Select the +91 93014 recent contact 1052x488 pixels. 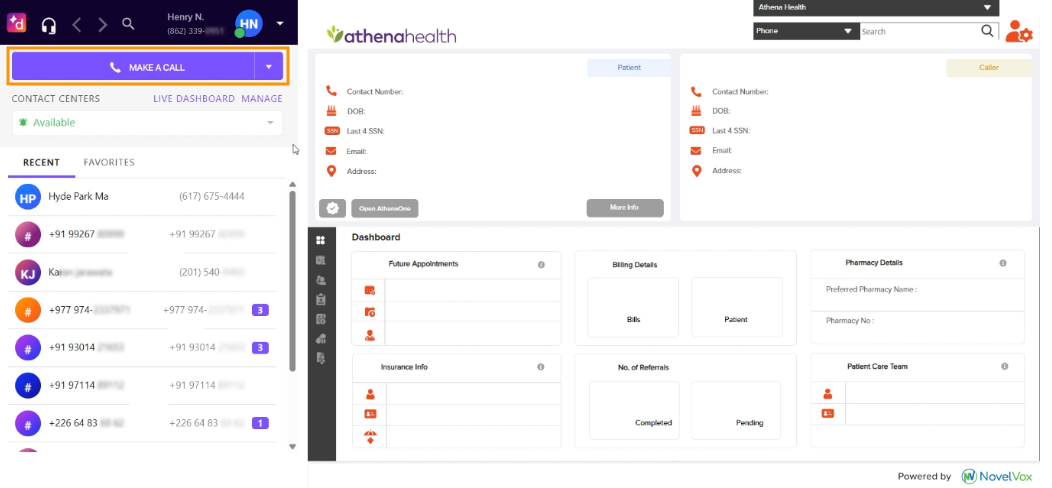point(142,348)
